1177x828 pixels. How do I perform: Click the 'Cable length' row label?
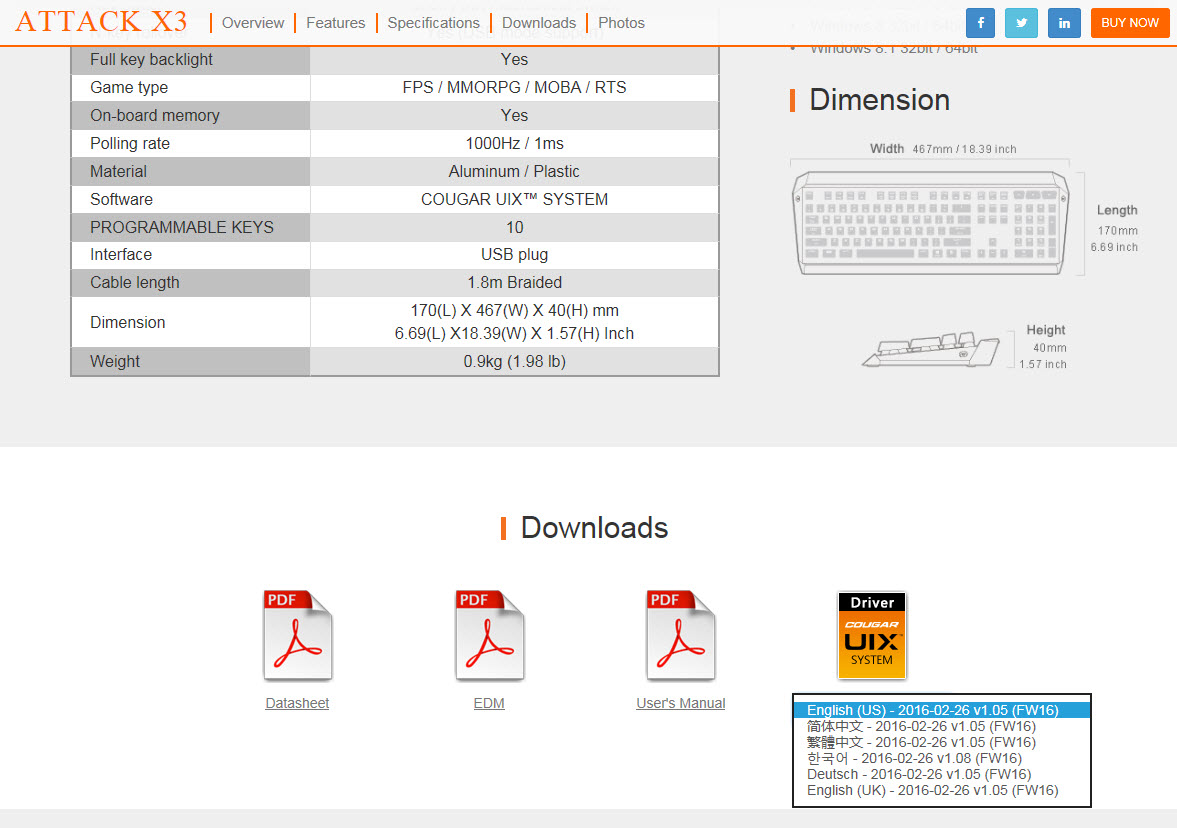pos(135,283)
